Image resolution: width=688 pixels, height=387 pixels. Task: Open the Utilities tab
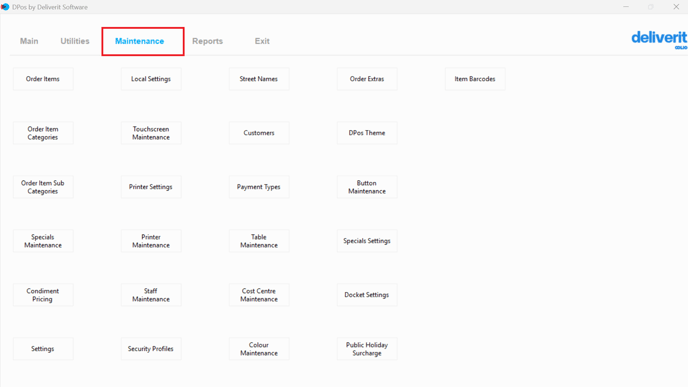pyautogui.click(x=75, y=41)
